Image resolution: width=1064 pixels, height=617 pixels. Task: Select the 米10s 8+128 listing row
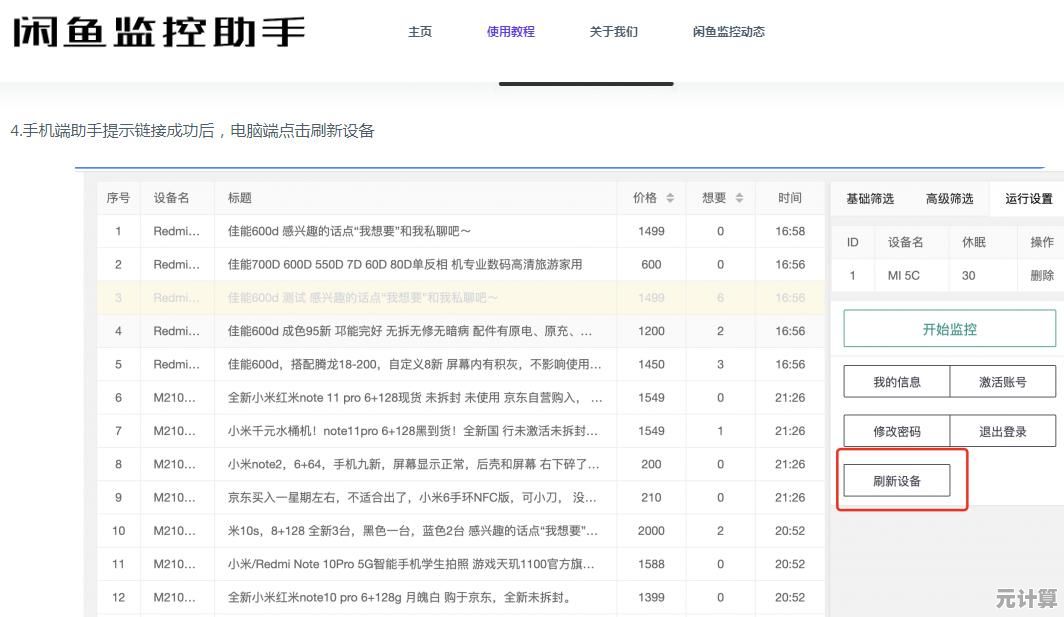[x=412, y=531]
